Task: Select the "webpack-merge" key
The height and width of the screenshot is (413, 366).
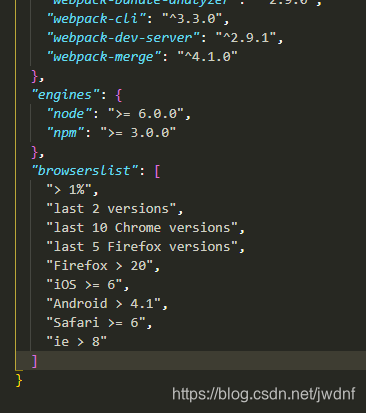Action: coord(104,57)
